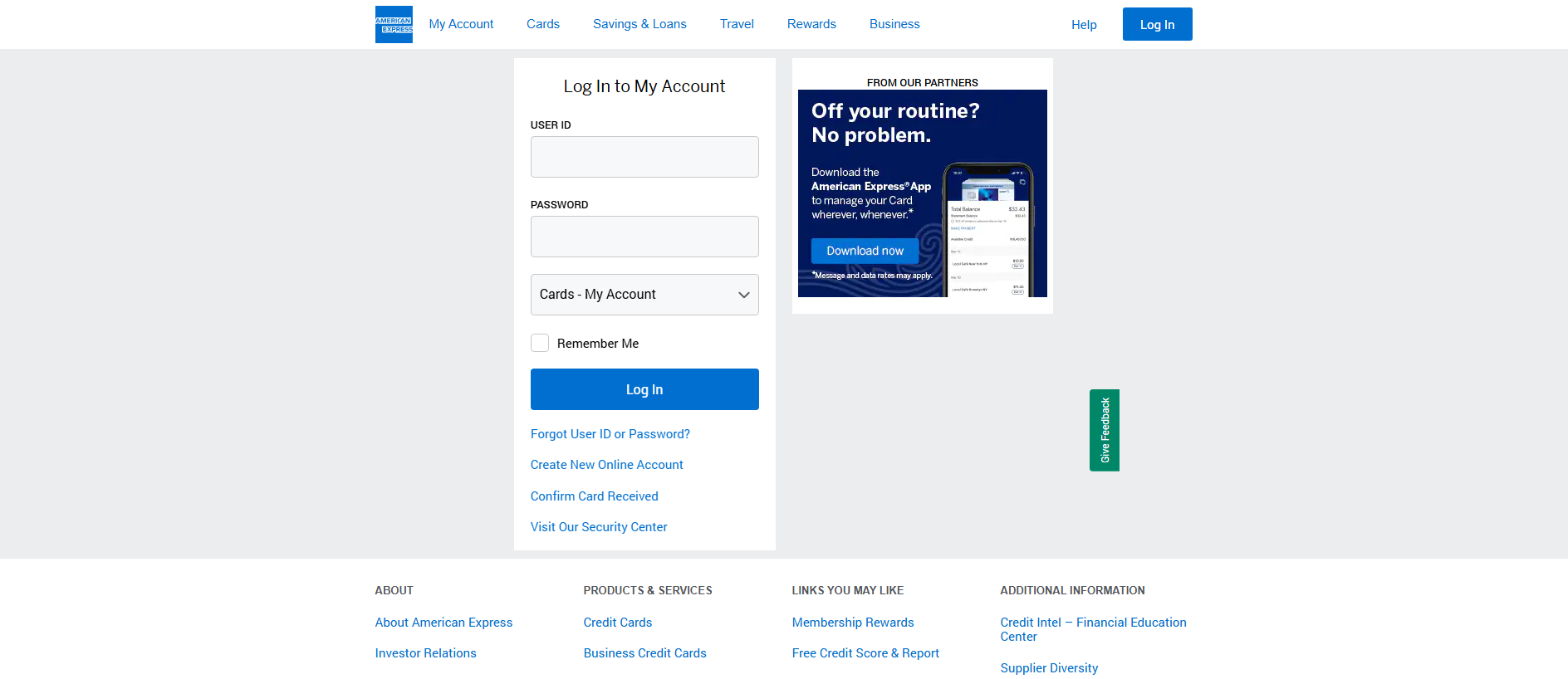Focus the User ID input field
Screen dimensions: 1568x679
point(644,157)
